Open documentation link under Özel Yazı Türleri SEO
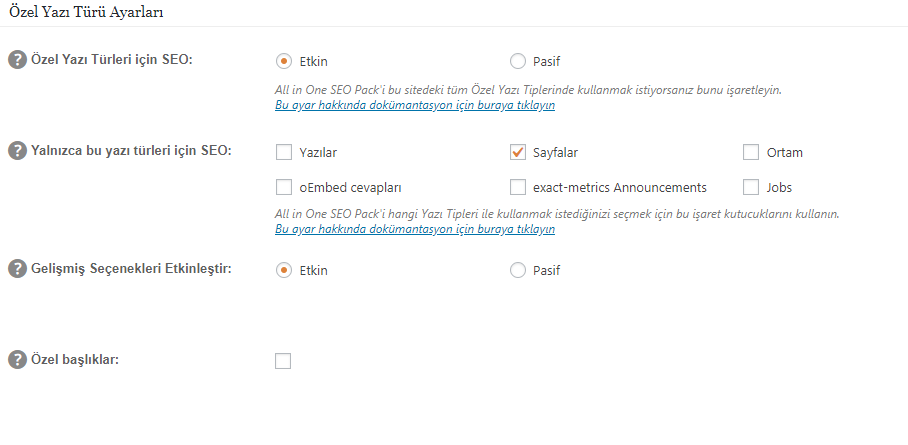The image size is (908, 445). (x=415, y=105)
